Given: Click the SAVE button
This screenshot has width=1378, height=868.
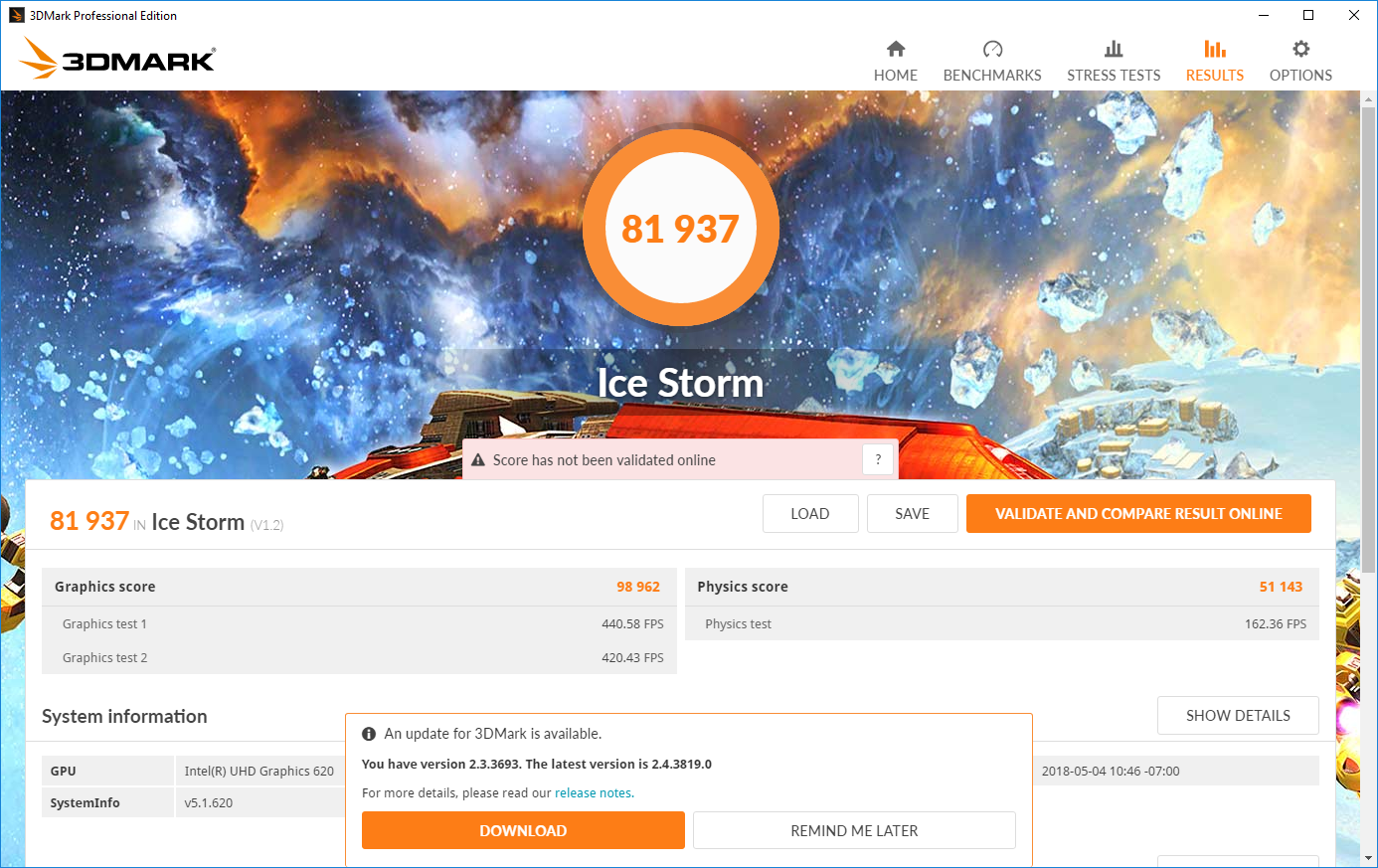Looking at the screenshot, I should [x=913, y=514].
